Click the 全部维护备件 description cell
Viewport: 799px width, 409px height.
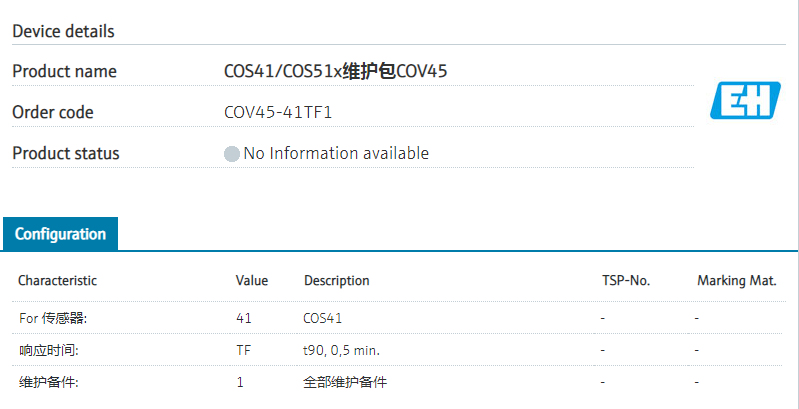(345, 382)
